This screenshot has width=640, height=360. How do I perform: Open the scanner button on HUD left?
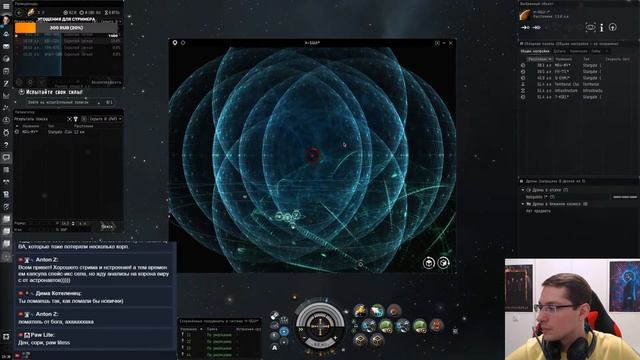(275, 316)
